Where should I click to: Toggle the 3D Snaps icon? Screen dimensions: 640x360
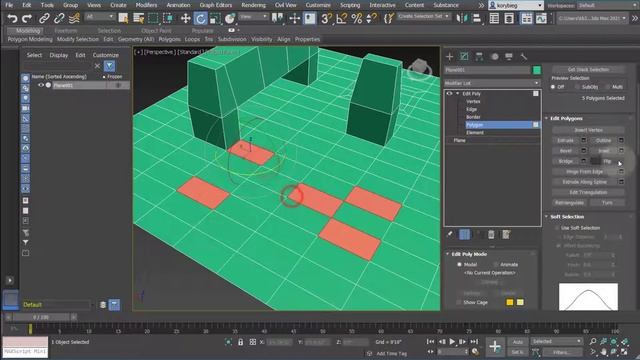(326, 18)
